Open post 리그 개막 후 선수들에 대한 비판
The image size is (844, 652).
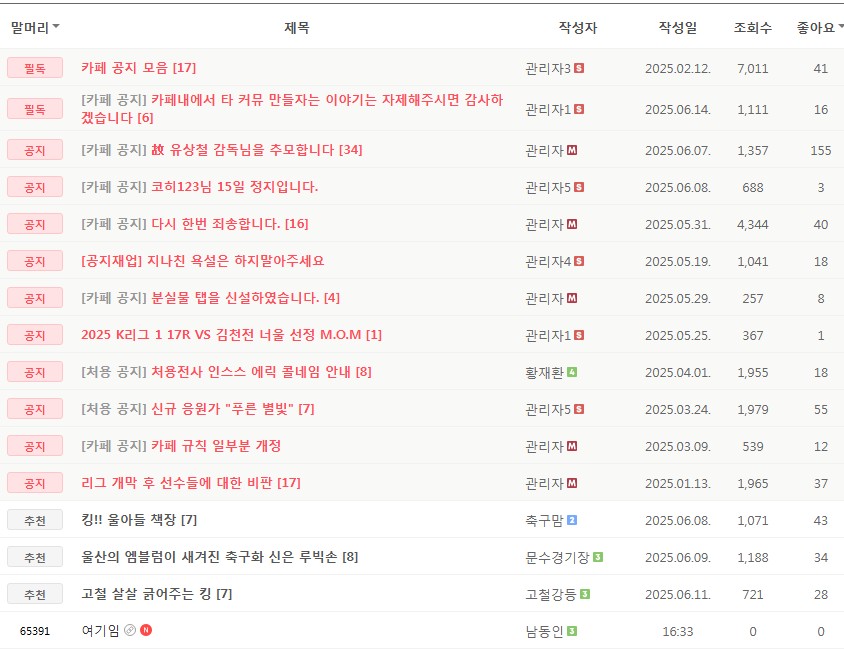pos(177,482)
